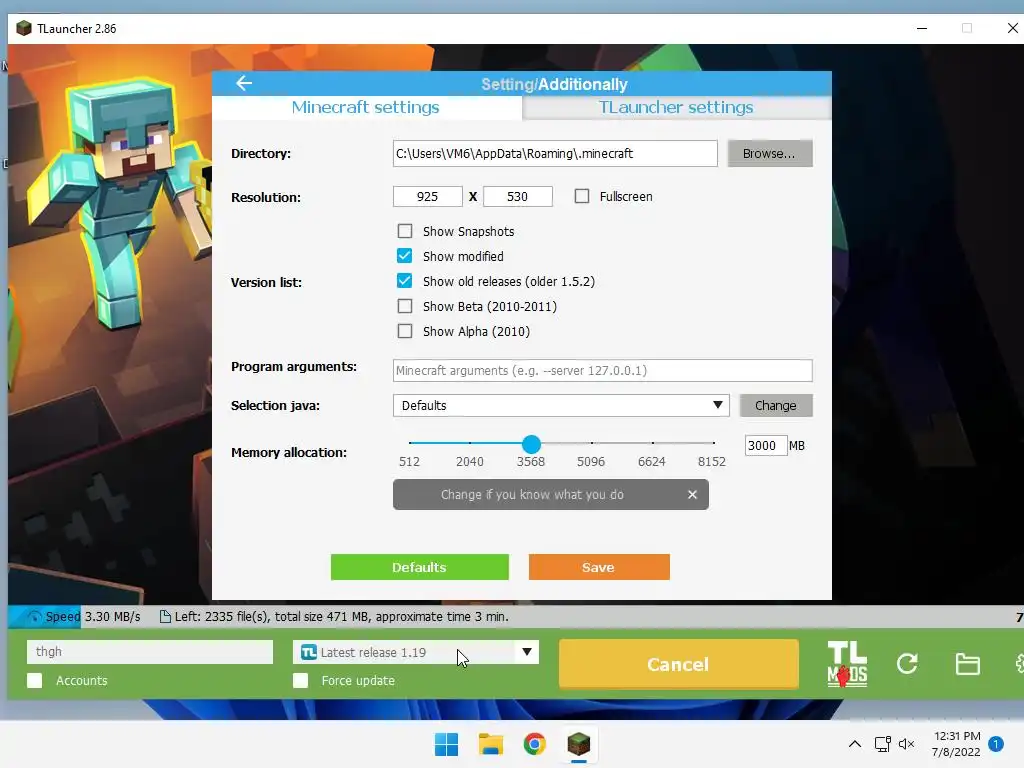Uncheck Show old releases checkbox
Image resolution: width=1024 pixels, height=768 pixels.
(405, 281)
